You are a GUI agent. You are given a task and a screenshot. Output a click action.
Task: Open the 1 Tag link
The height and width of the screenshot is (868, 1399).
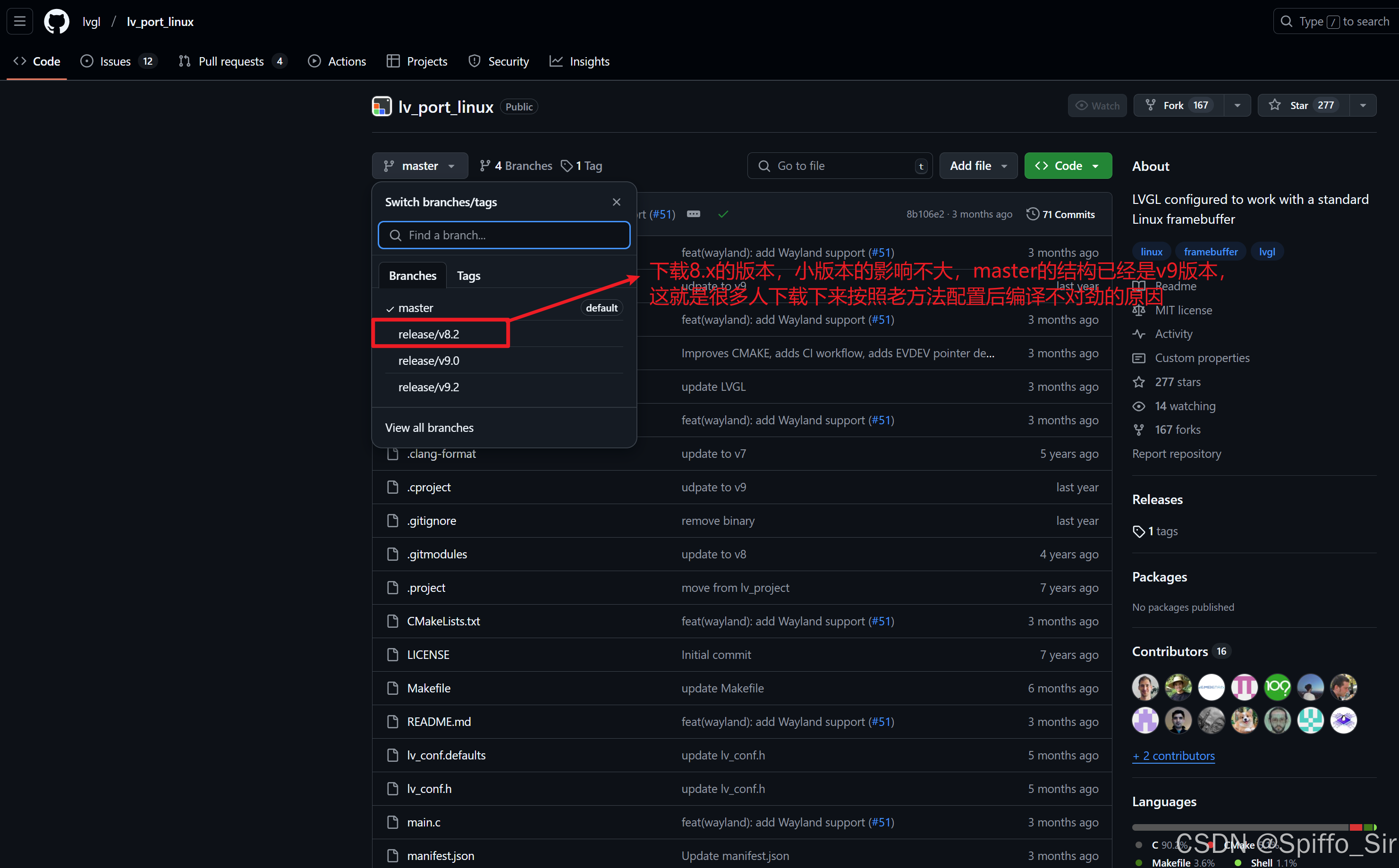[581, 166]
